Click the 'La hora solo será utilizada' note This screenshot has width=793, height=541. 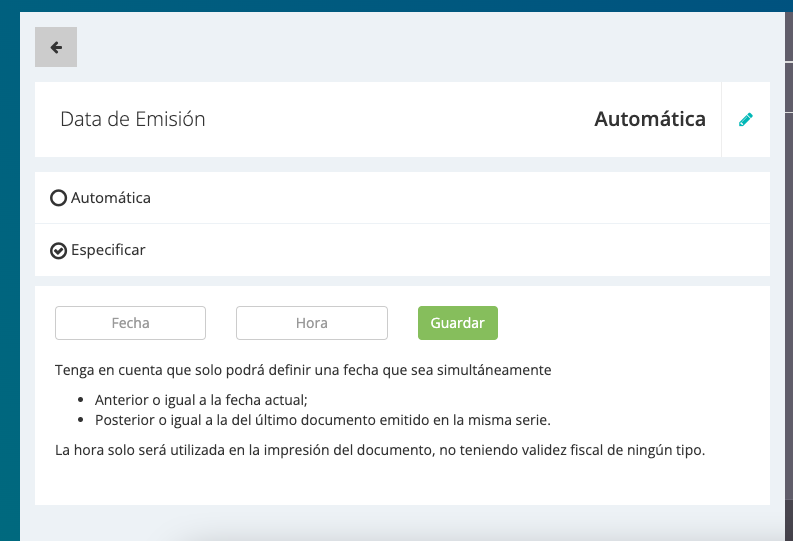click(380, 450)
